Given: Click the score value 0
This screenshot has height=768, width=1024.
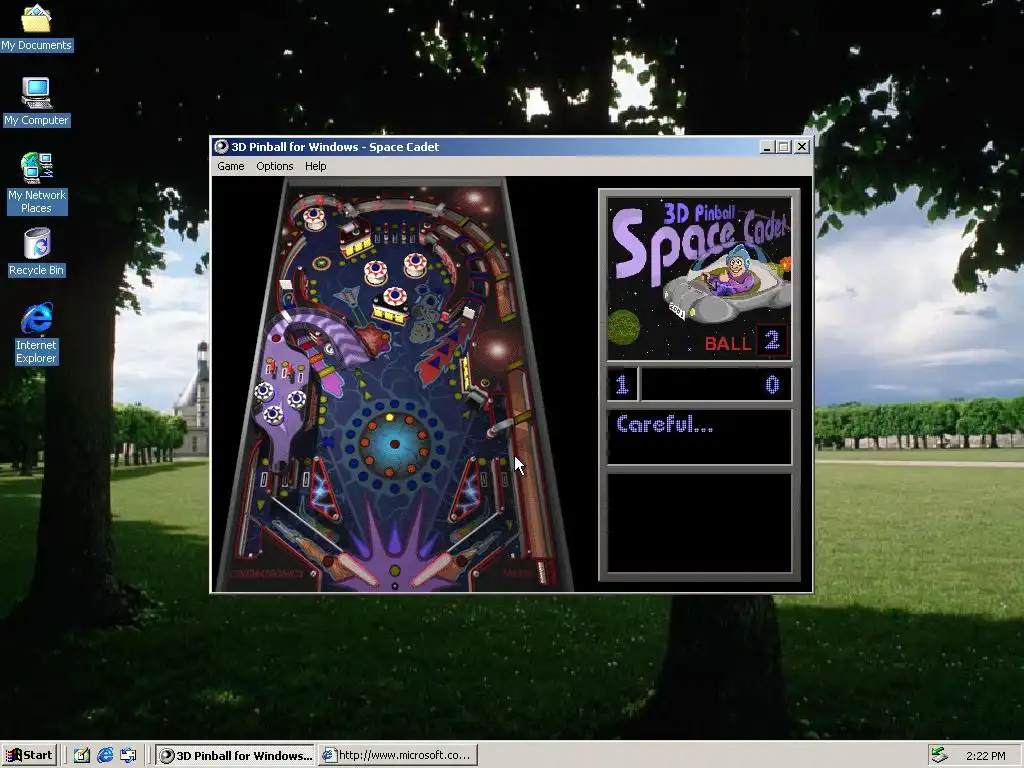Looking at the screenshot, I should coord(772,384).
